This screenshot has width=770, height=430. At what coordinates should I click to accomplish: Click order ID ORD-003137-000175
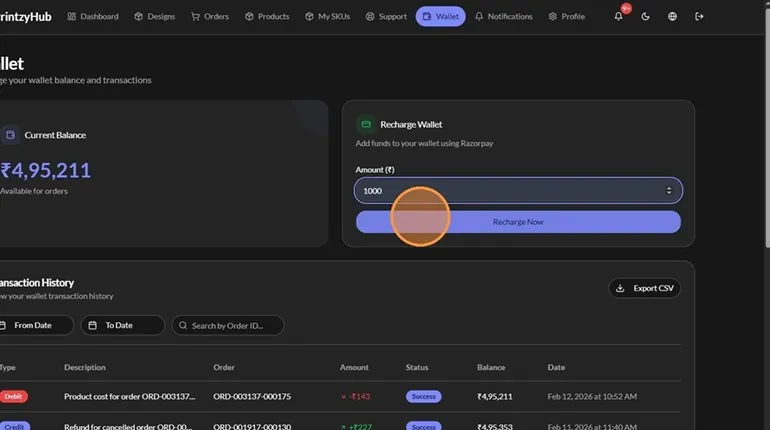pos(252,397)
